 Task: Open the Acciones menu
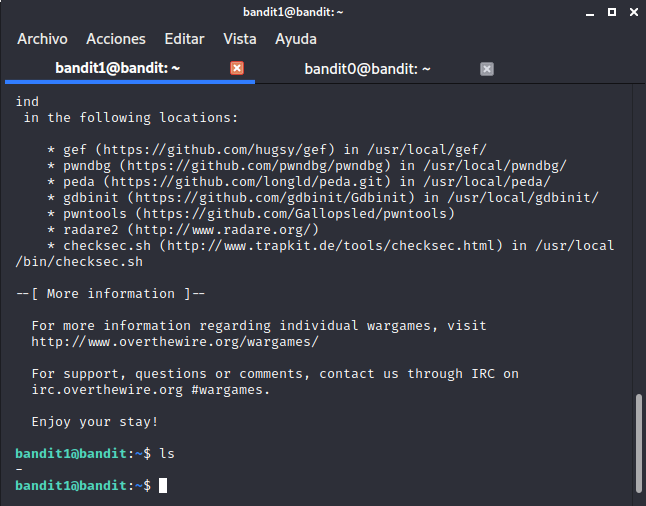pos(116,39)
